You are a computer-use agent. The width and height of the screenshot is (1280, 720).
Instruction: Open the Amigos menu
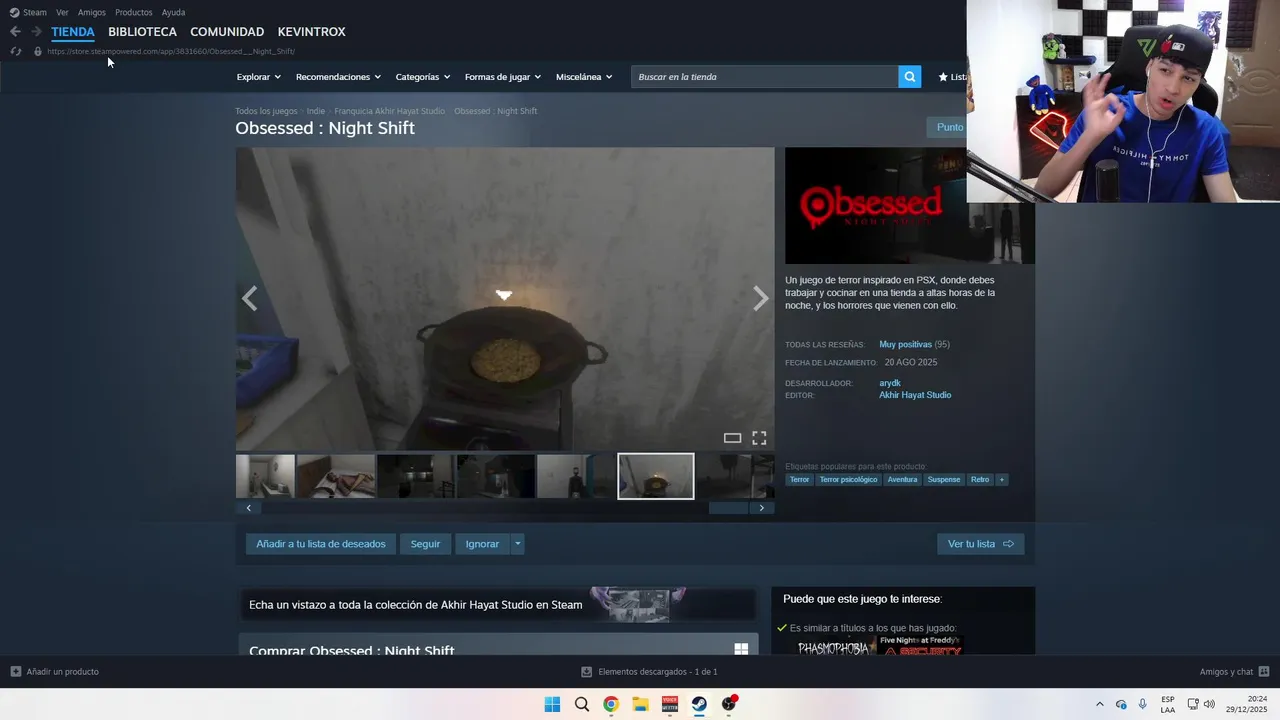pos(92,13)
